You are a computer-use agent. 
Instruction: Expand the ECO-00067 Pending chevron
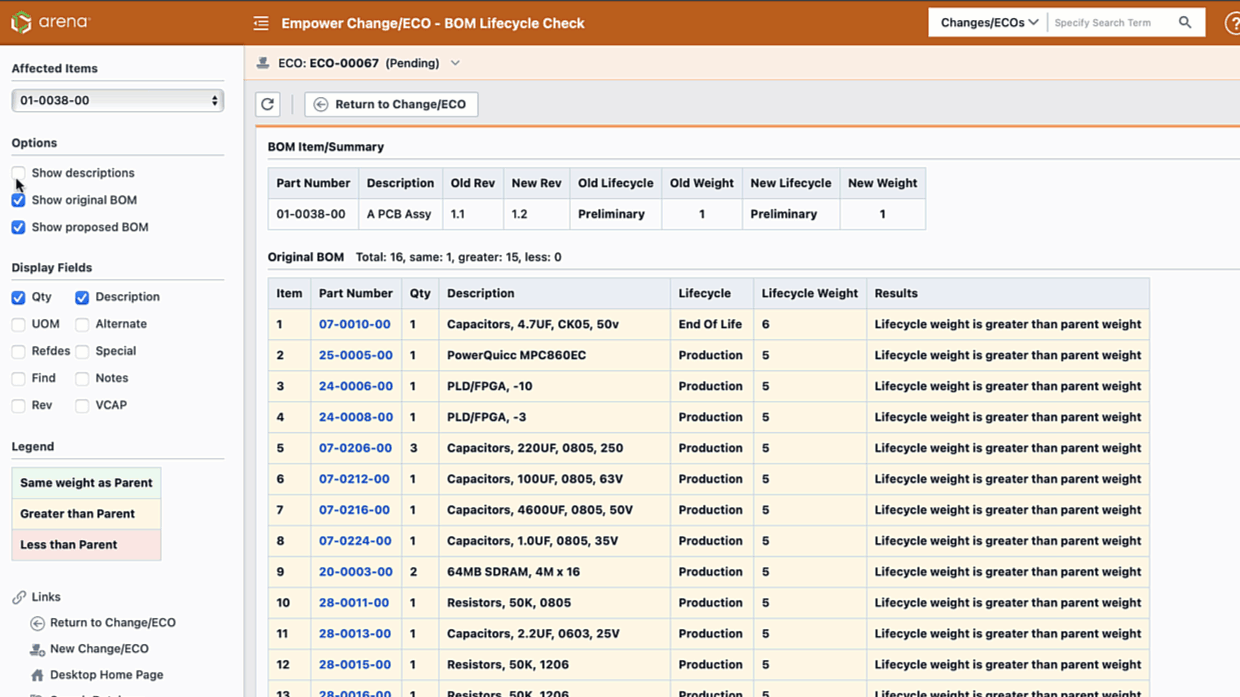click(455, 63)
